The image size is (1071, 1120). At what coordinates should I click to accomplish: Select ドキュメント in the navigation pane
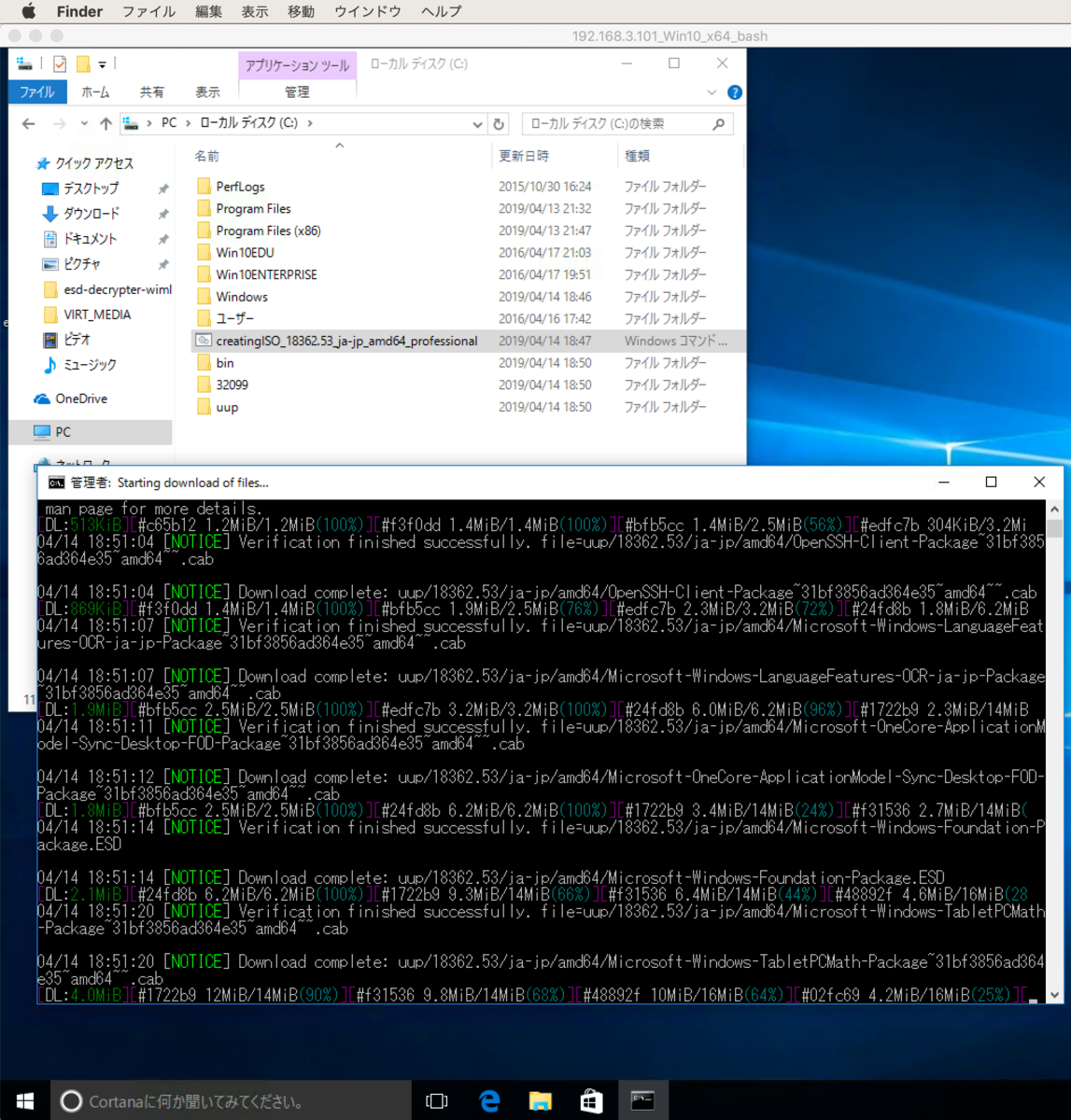pyautogui.click(x=91, y=239)
